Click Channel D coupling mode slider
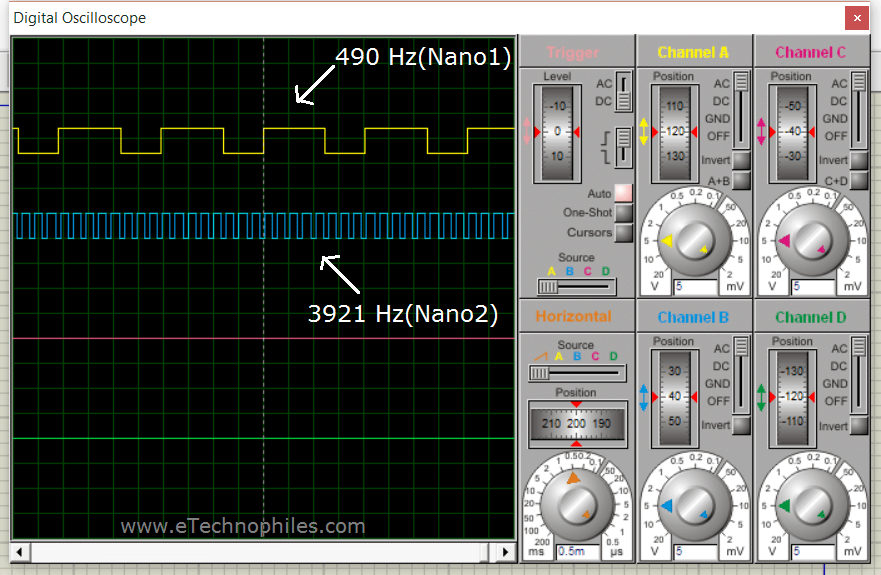Screen dimensions: 881x575 click(859, 375)
